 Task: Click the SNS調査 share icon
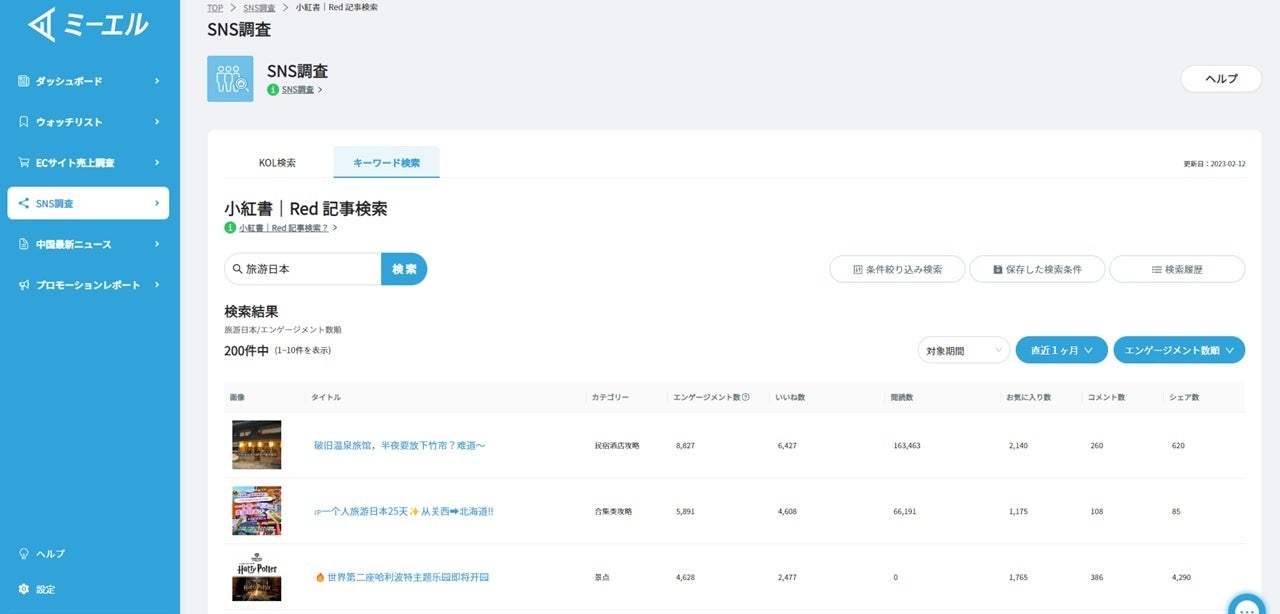click(x=22, y=203)
